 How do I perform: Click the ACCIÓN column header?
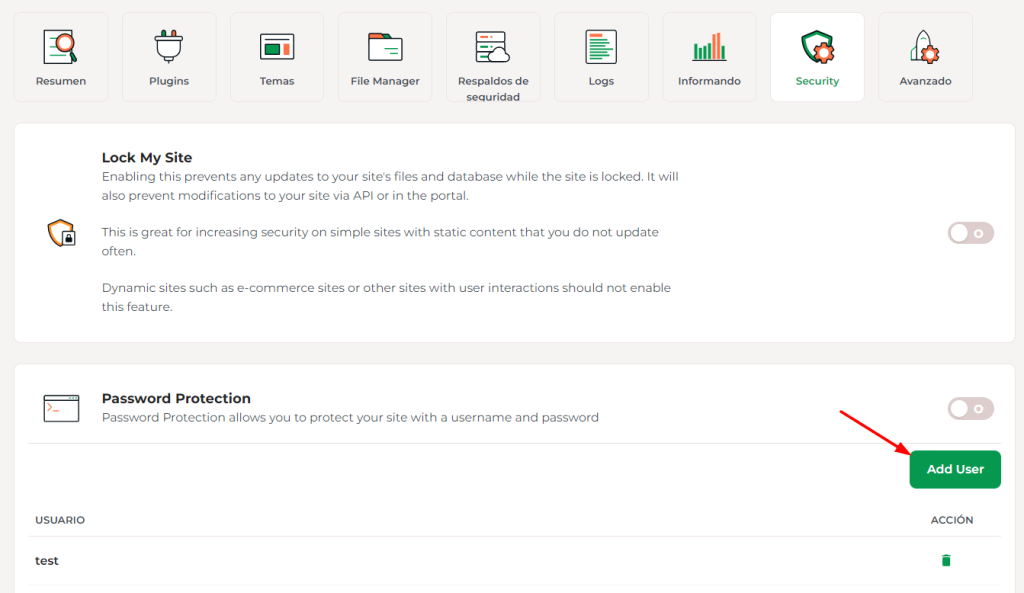pos(952,520)
